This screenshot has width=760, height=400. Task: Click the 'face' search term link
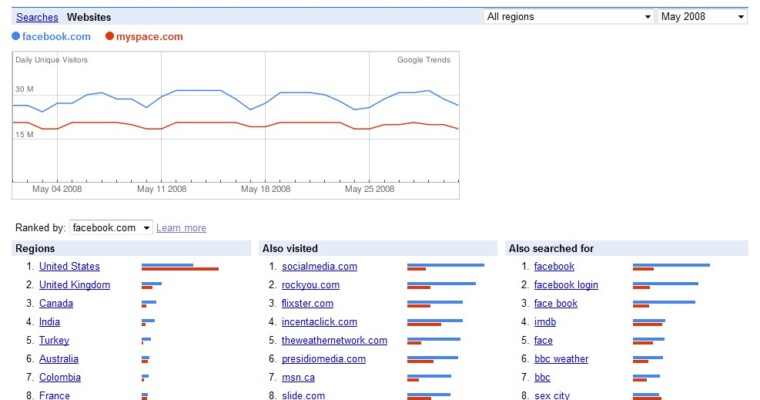pyautogui.click(x=543, y=340)
